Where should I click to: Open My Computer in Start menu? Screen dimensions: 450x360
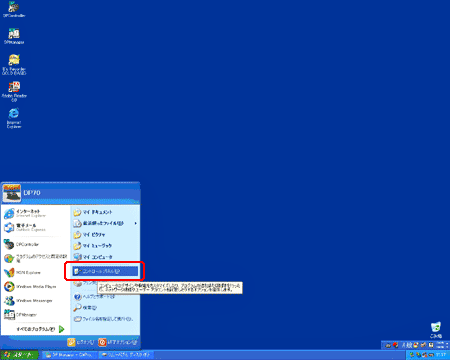(105, 257)
